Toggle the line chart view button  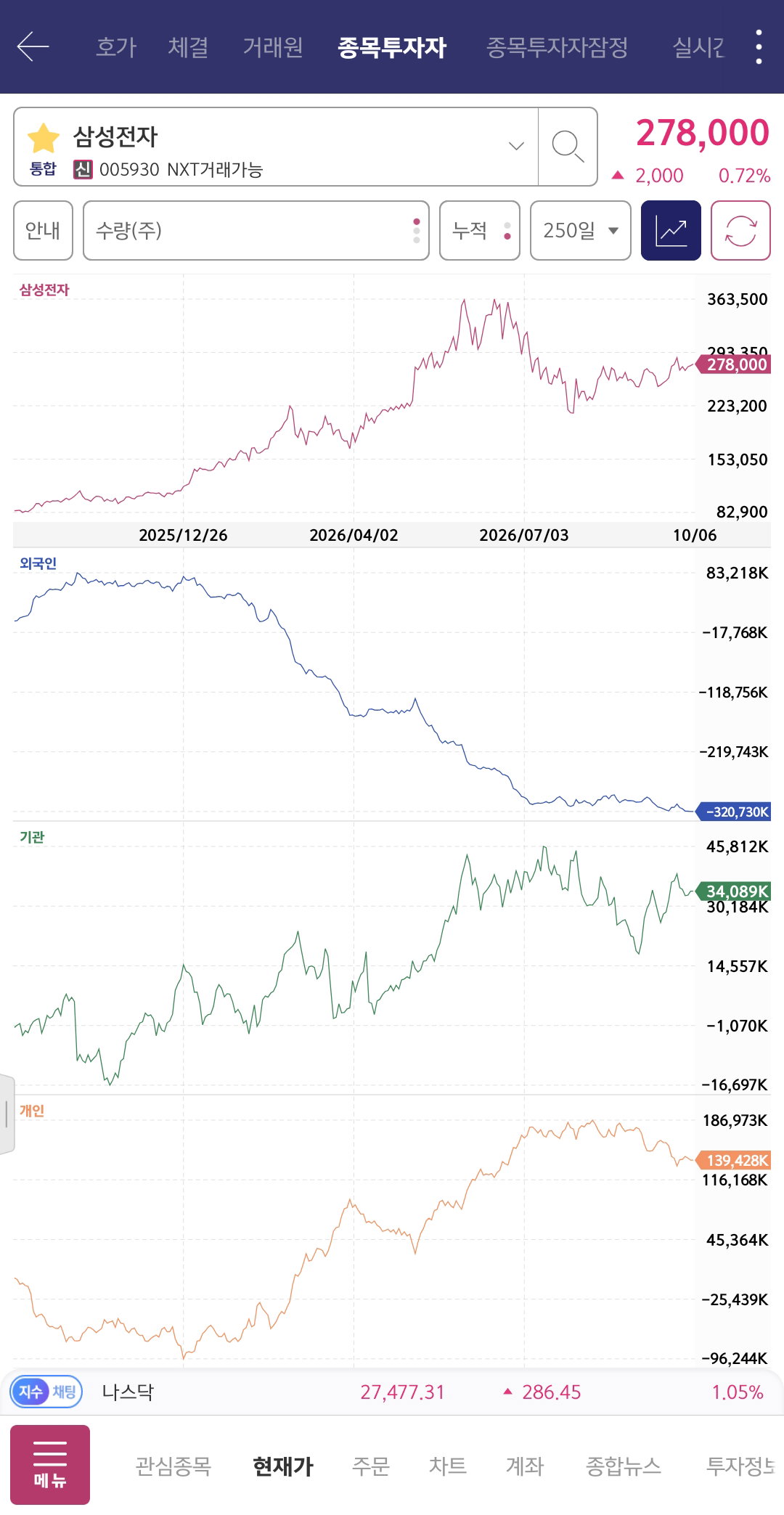point(671,231)
